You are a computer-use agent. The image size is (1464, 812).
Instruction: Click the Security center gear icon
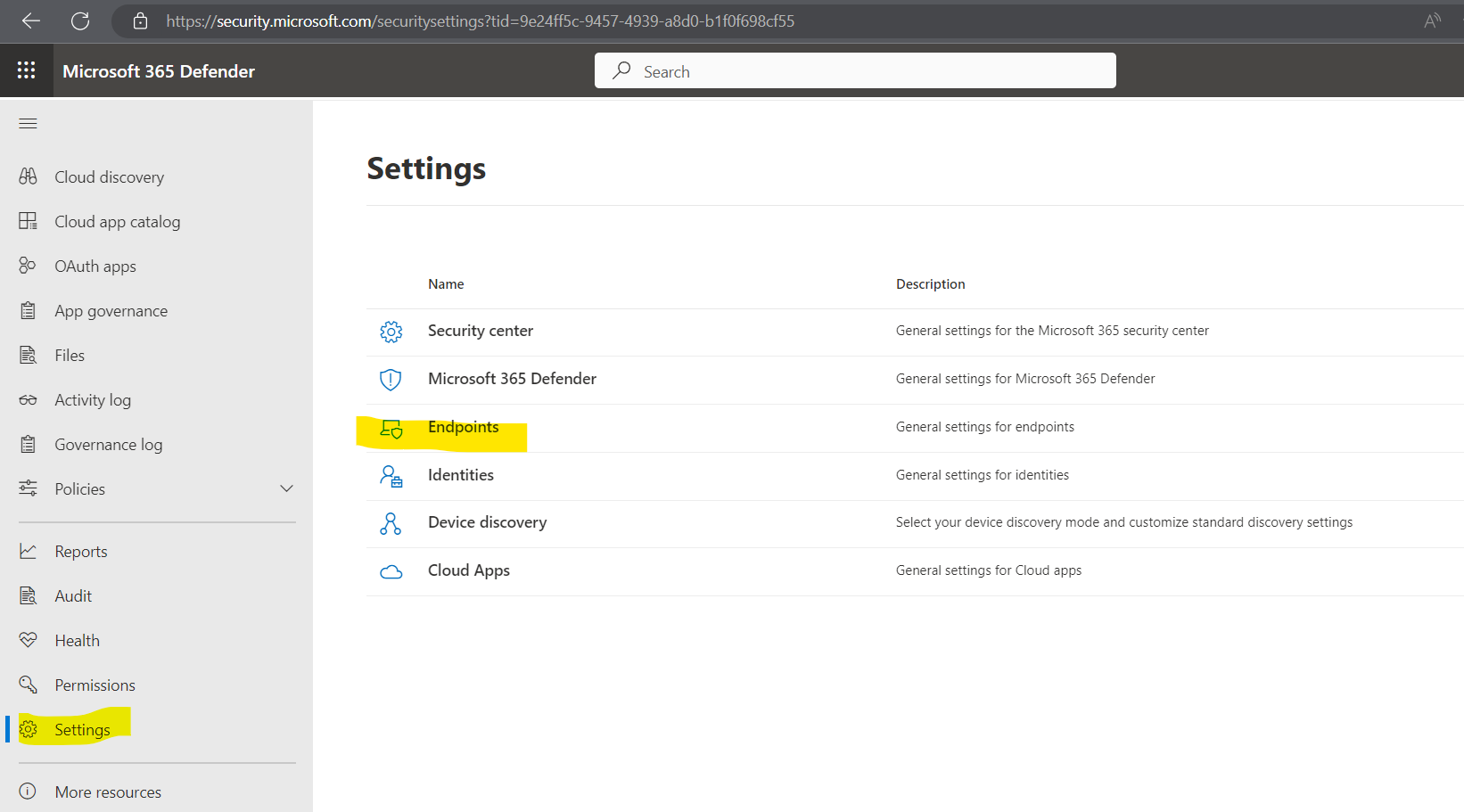[x=391, y=332]
